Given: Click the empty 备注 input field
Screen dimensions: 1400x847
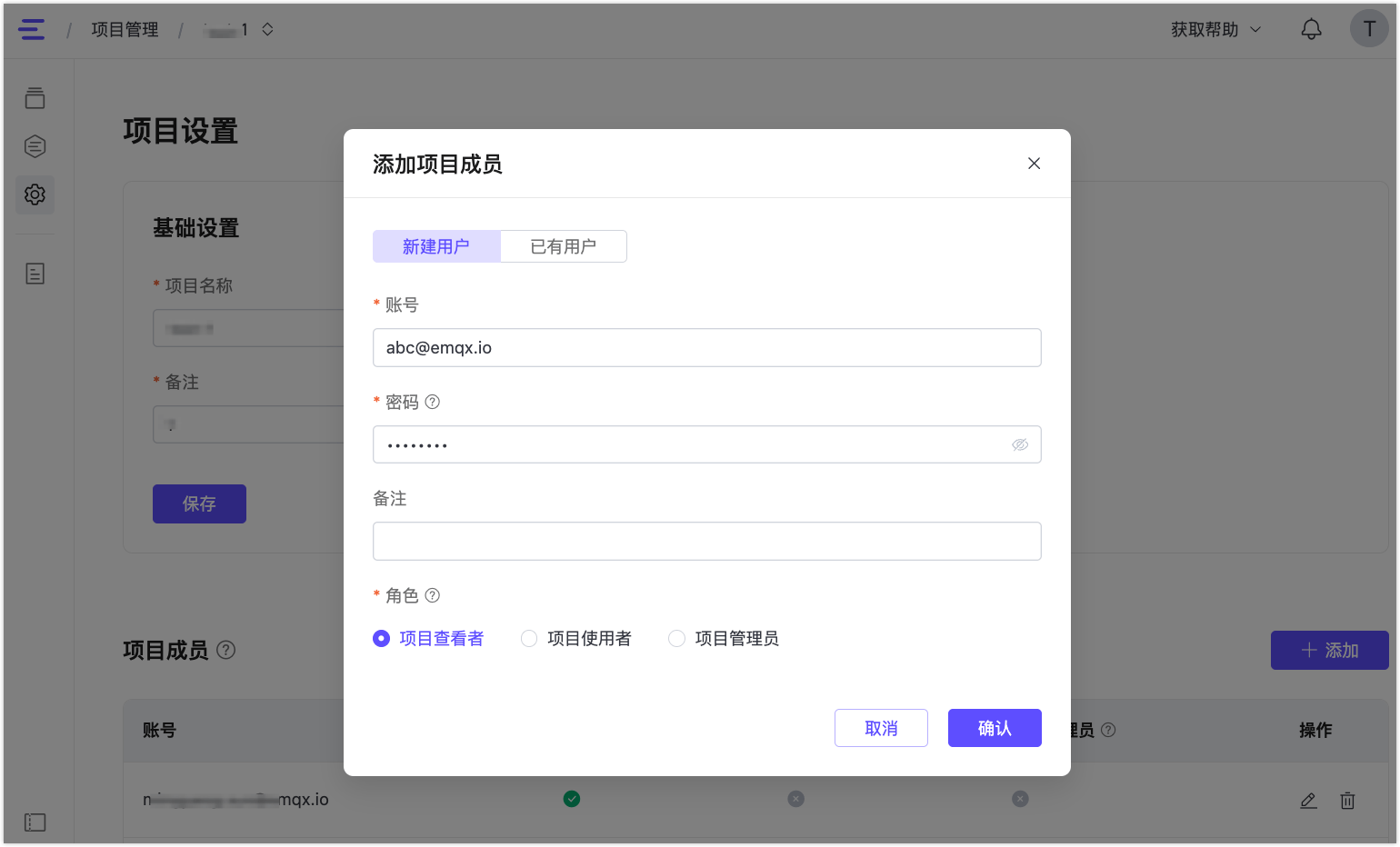Looking at the screenshot, I should pyautogui.click(x=706, y=541).
